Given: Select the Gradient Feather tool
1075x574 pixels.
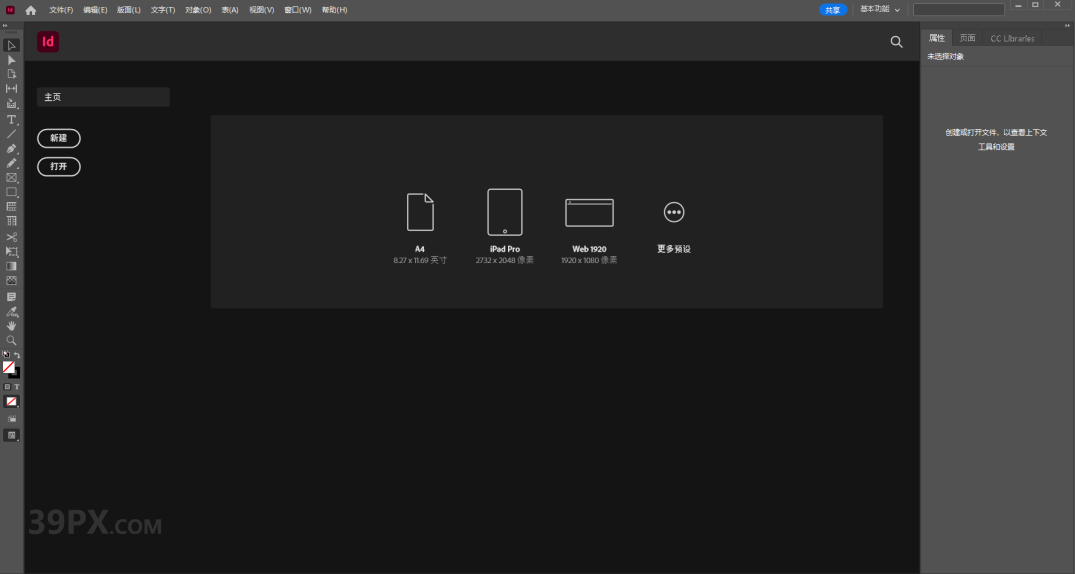Looking at the screenshot, I should [x=11, y=280].
